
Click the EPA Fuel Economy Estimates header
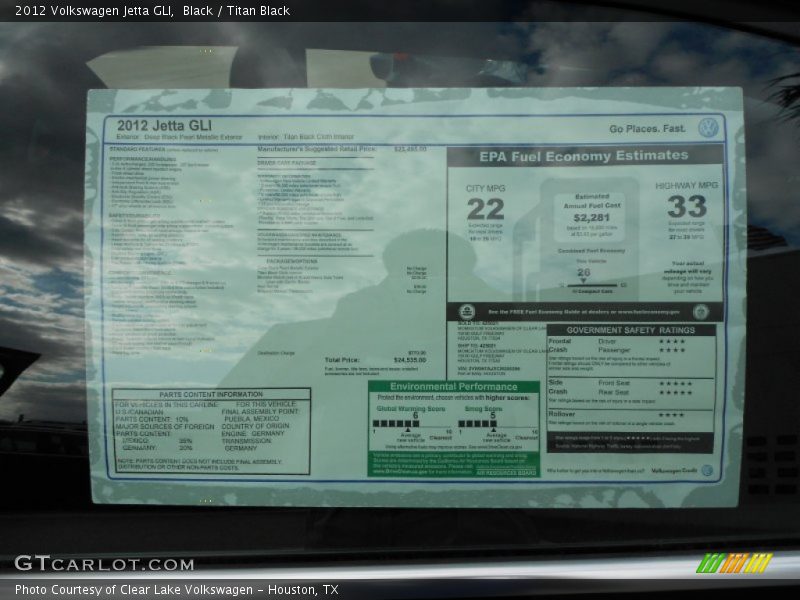tap(584, 156)
